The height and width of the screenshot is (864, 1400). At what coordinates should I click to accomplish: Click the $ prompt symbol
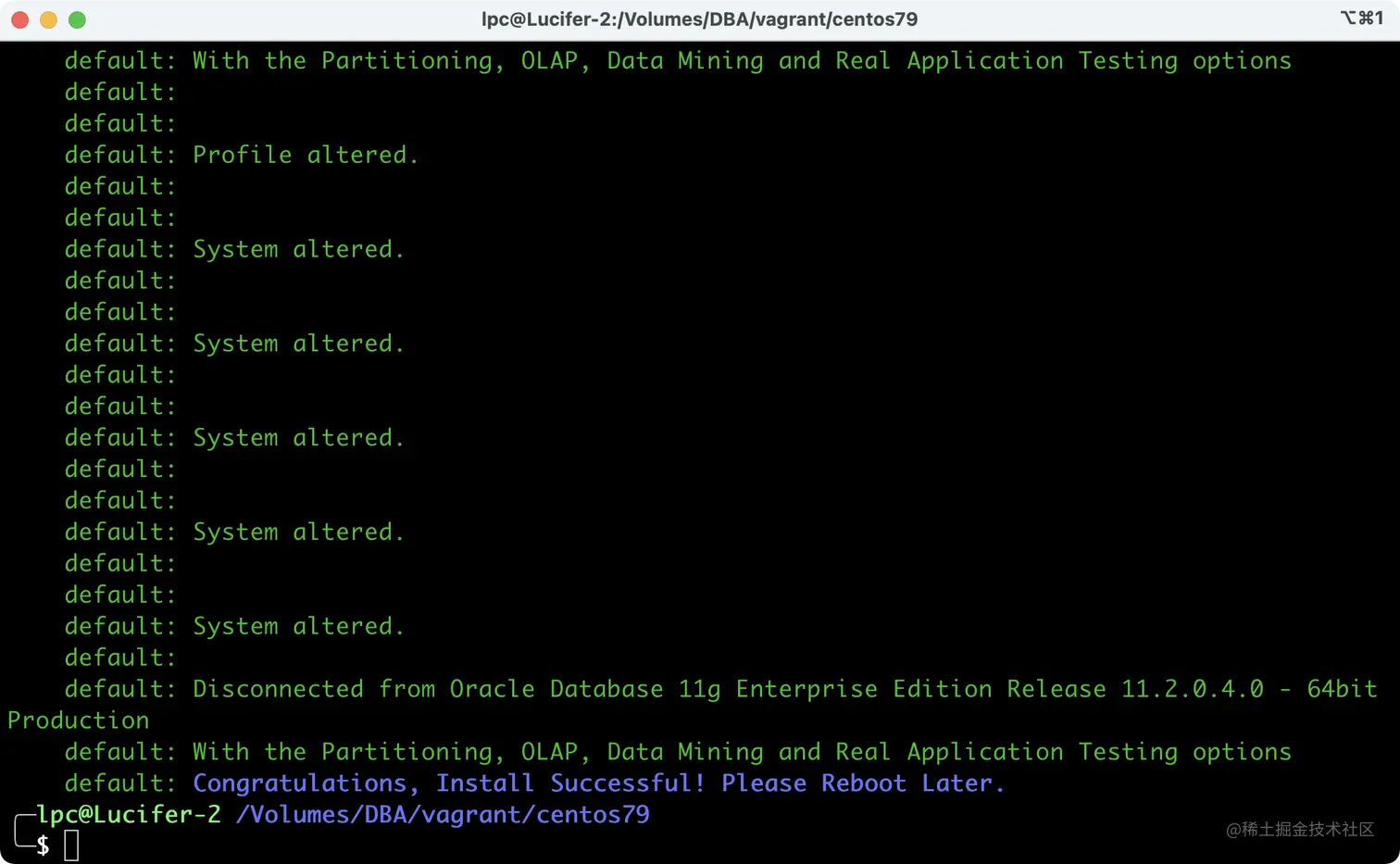point(43,845)
